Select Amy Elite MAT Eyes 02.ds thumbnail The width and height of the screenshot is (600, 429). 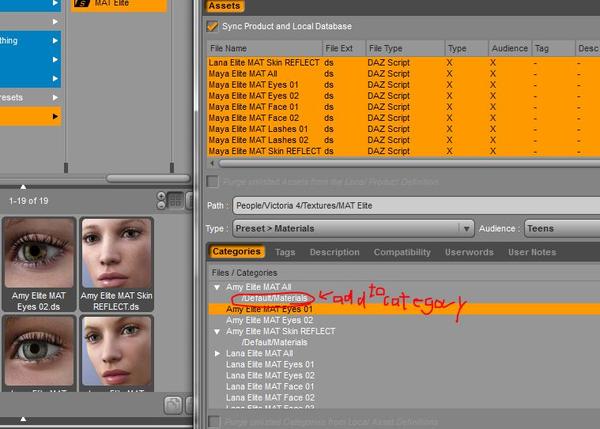coord(39,264)
